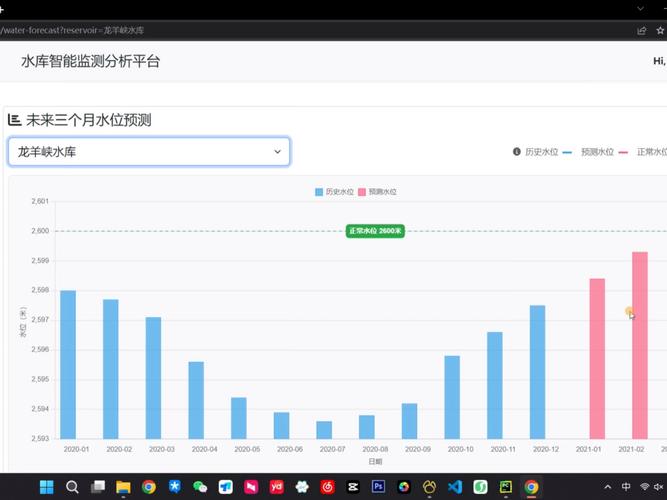667x500 pixels.
Task: Toggle 历史水位 series in chart legend
Action: point(333,191)
